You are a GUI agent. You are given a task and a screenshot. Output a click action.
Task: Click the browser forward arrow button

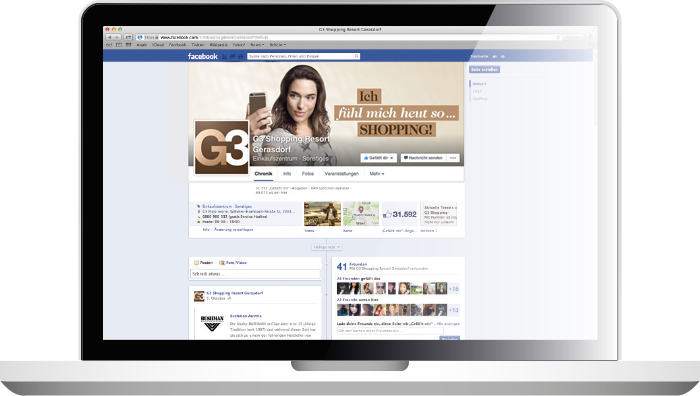[x=117, y=37]
